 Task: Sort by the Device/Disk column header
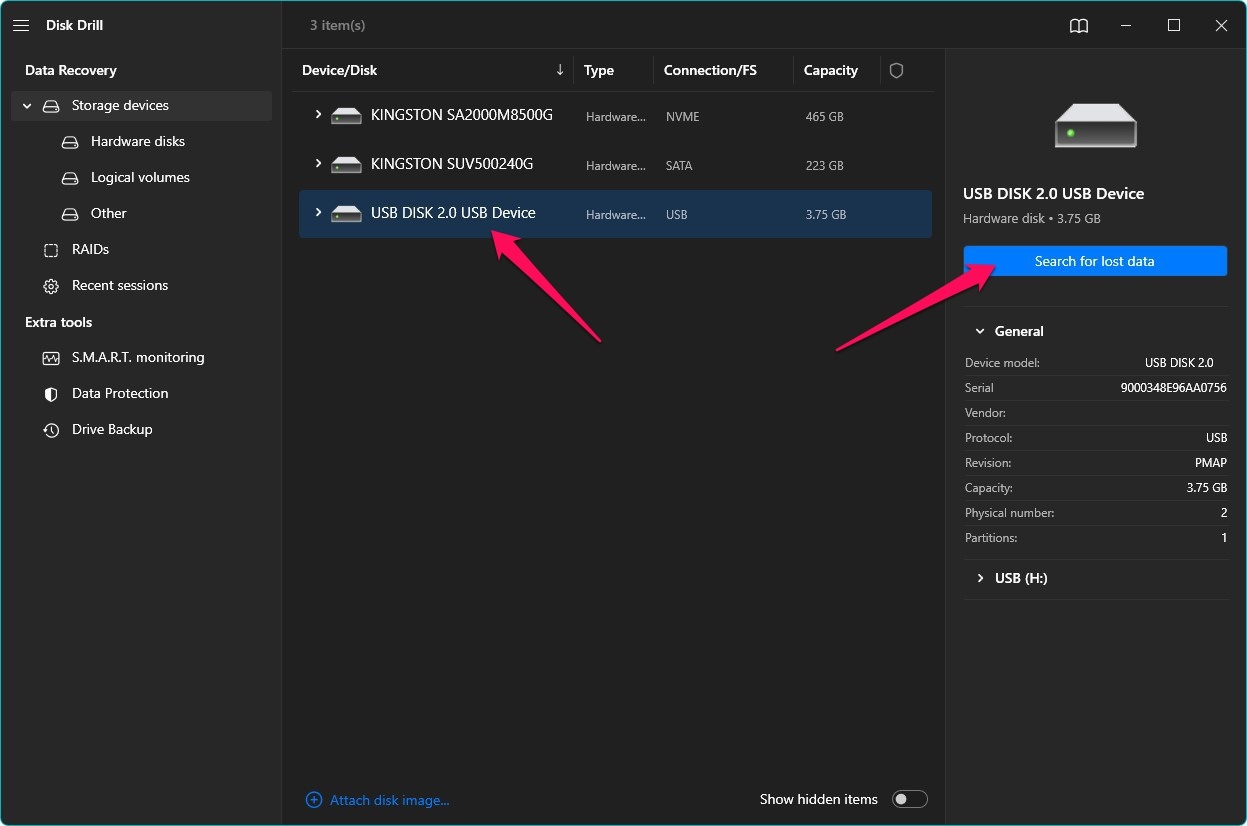[x=340, y=71]
